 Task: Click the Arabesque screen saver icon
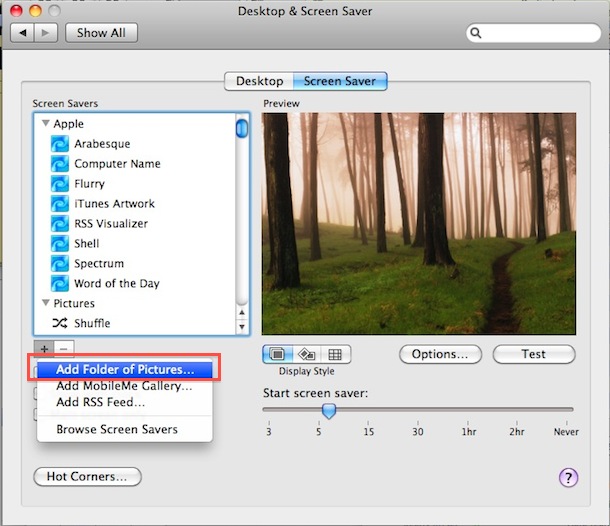(x=60, y=144)
